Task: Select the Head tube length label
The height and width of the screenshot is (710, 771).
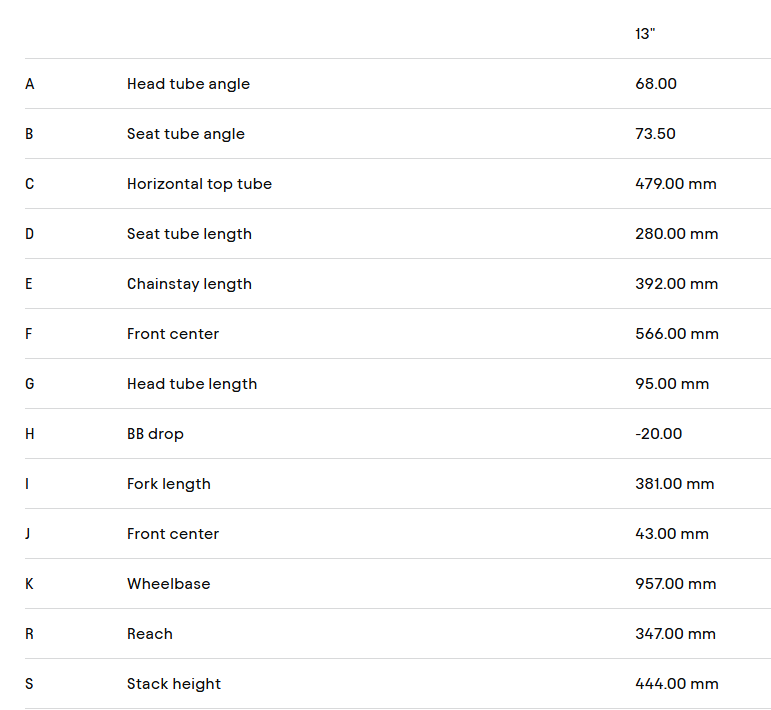Action: pyautogui.click(x=192, y=384)
